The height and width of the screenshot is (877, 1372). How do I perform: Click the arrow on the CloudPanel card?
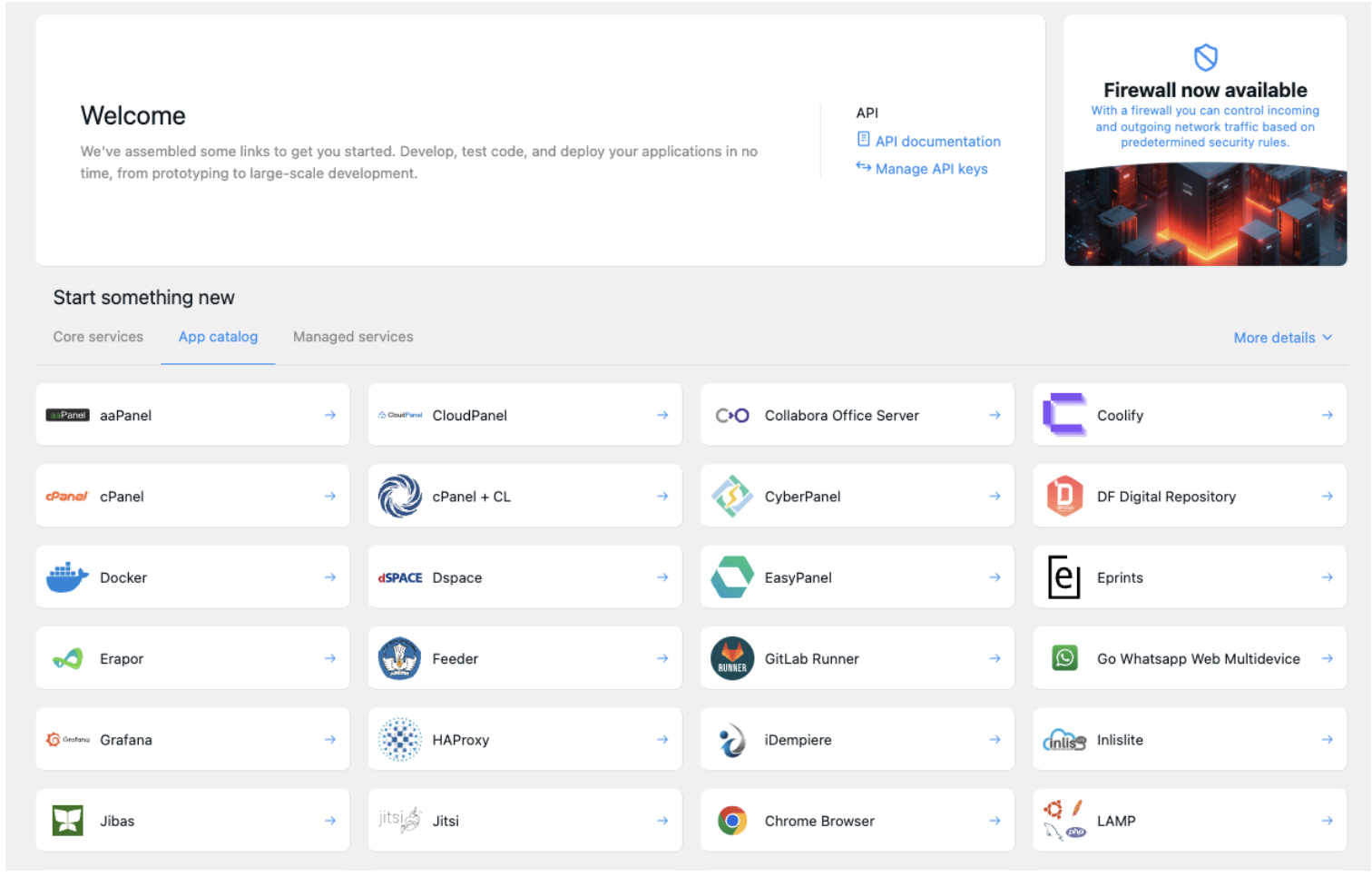(662, 415)
